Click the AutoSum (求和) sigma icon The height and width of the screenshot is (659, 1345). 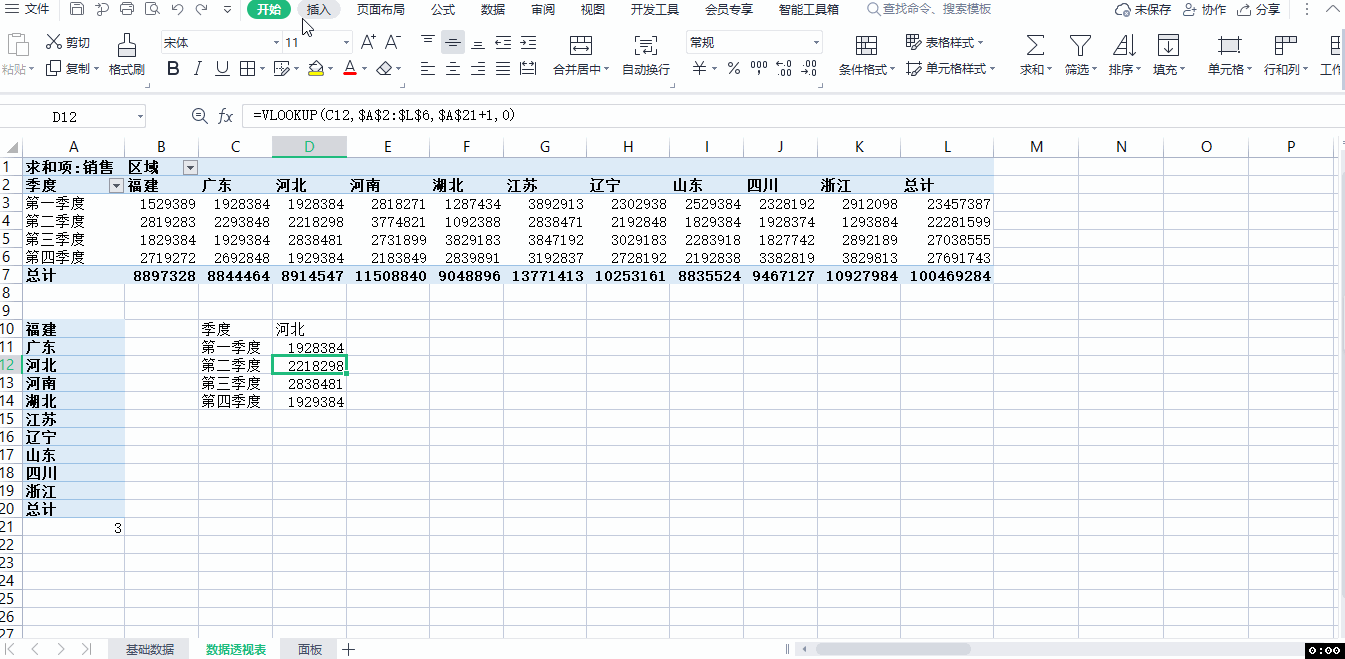[x=1035, y=45]
